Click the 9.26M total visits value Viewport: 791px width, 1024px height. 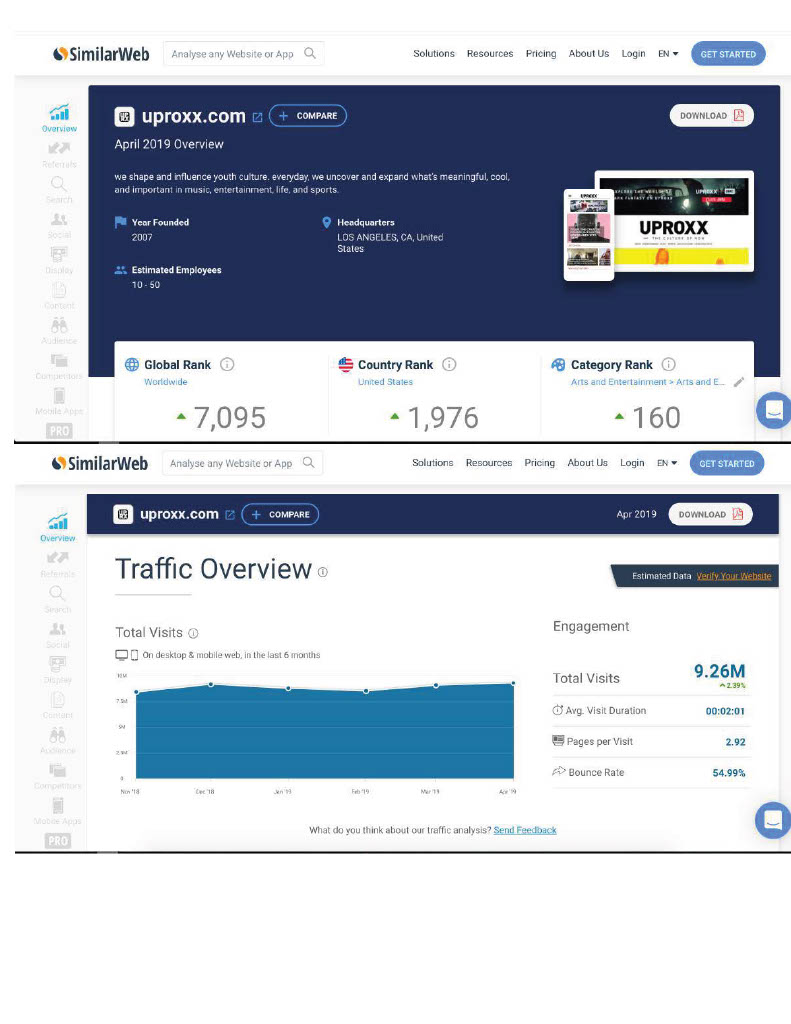tap(719, 671)
